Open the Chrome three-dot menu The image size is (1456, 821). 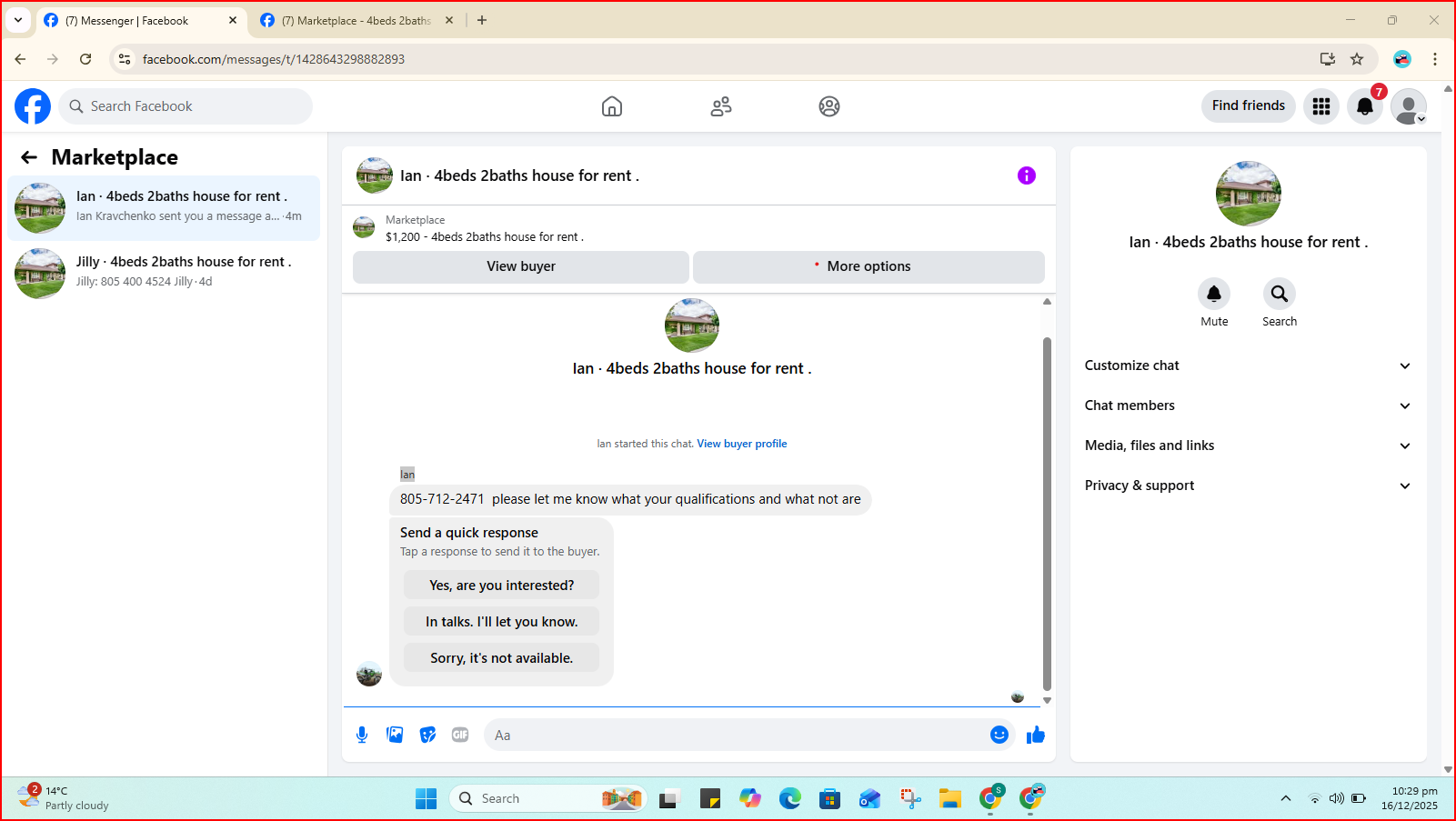click(x=1435, y=59)
